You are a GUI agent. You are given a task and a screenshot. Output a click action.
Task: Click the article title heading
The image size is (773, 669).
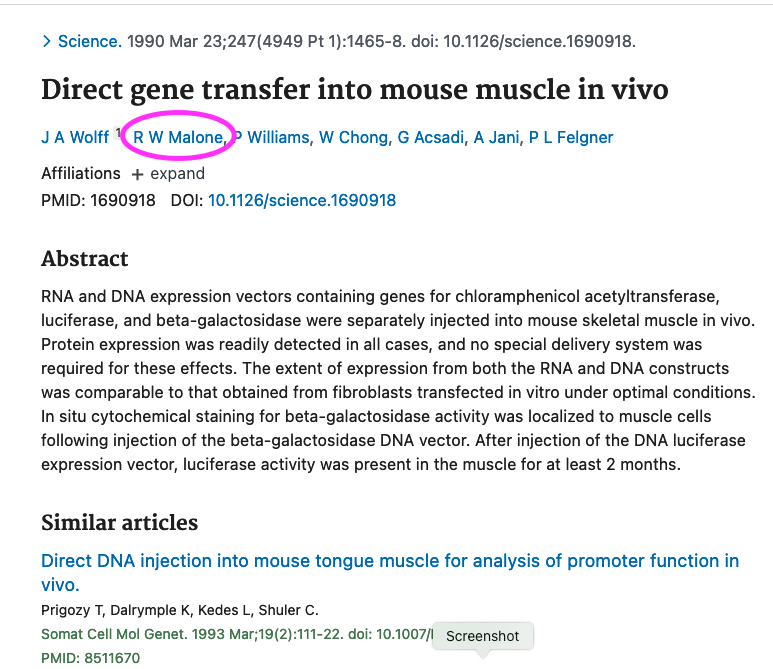click(354, 89)
